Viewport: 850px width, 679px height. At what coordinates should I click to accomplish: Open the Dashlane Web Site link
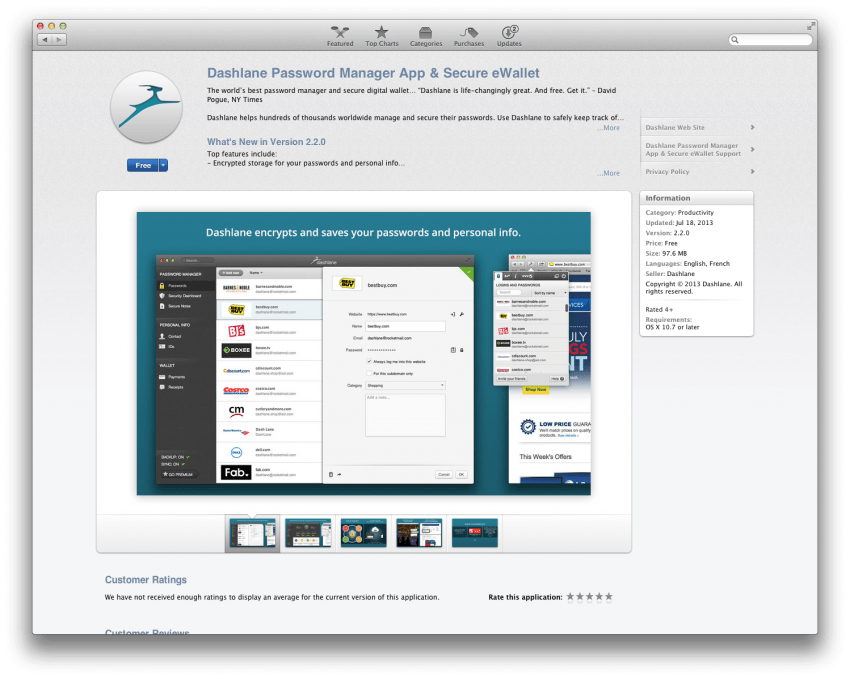[x=675, y=127]
